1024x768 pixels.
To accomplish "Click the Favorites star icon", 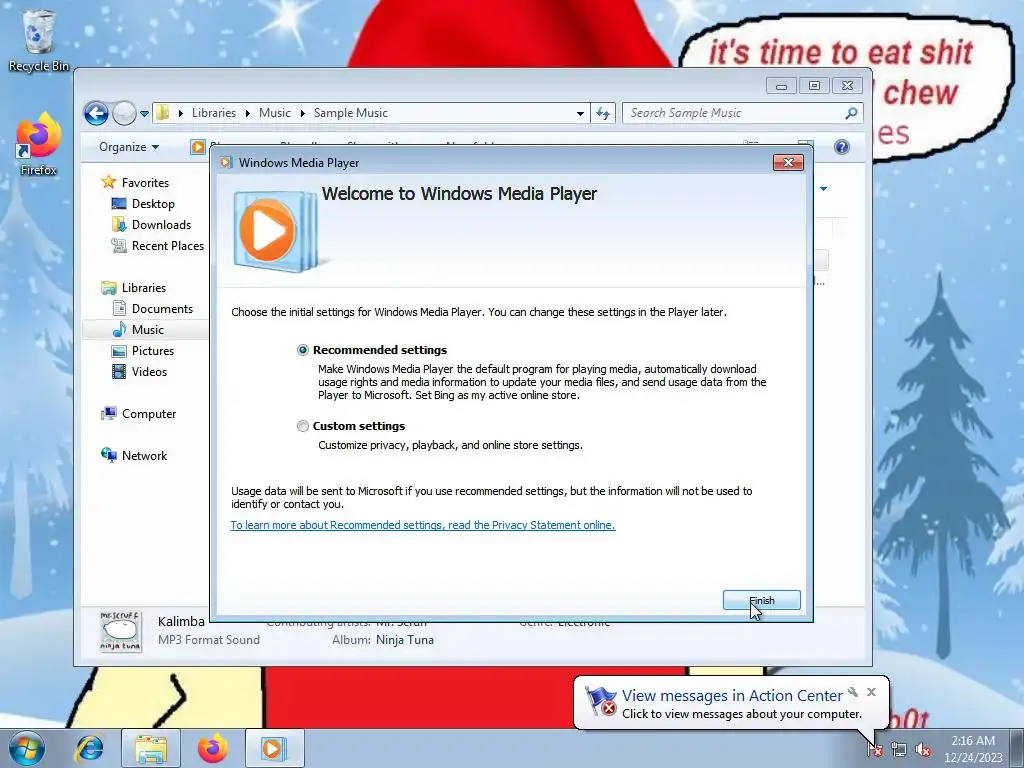I will (108, 182).
